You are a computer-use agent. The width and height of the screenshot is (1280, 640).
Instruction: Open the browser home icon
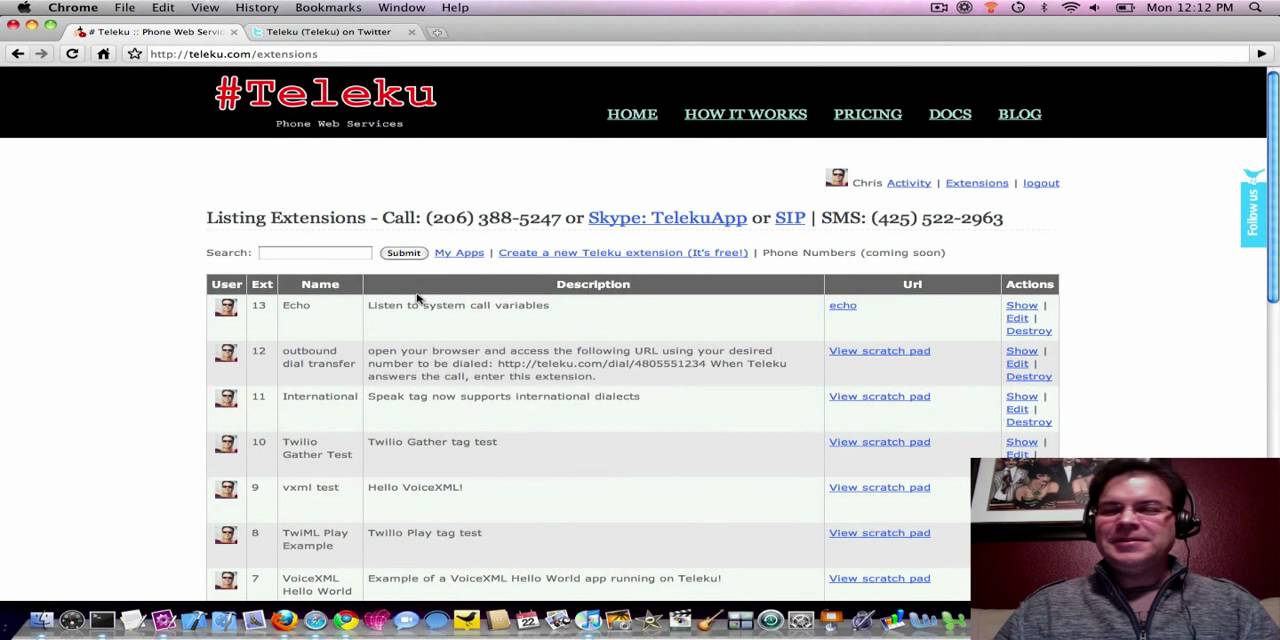point(103,54)
